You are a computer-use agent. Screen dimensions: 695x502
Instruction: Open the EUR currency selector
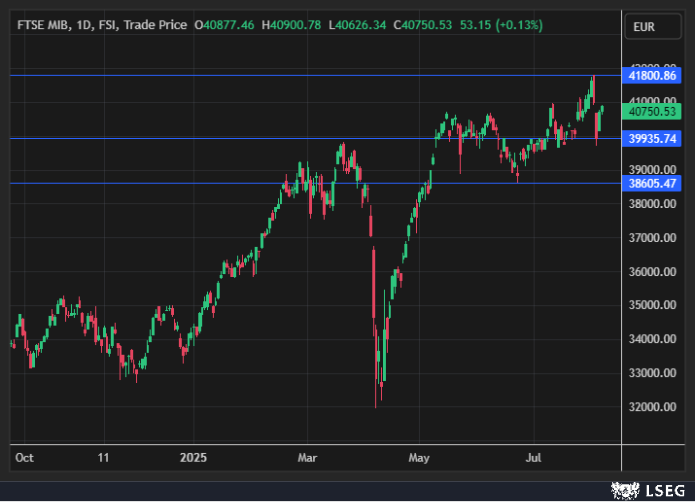click(644, 29)
